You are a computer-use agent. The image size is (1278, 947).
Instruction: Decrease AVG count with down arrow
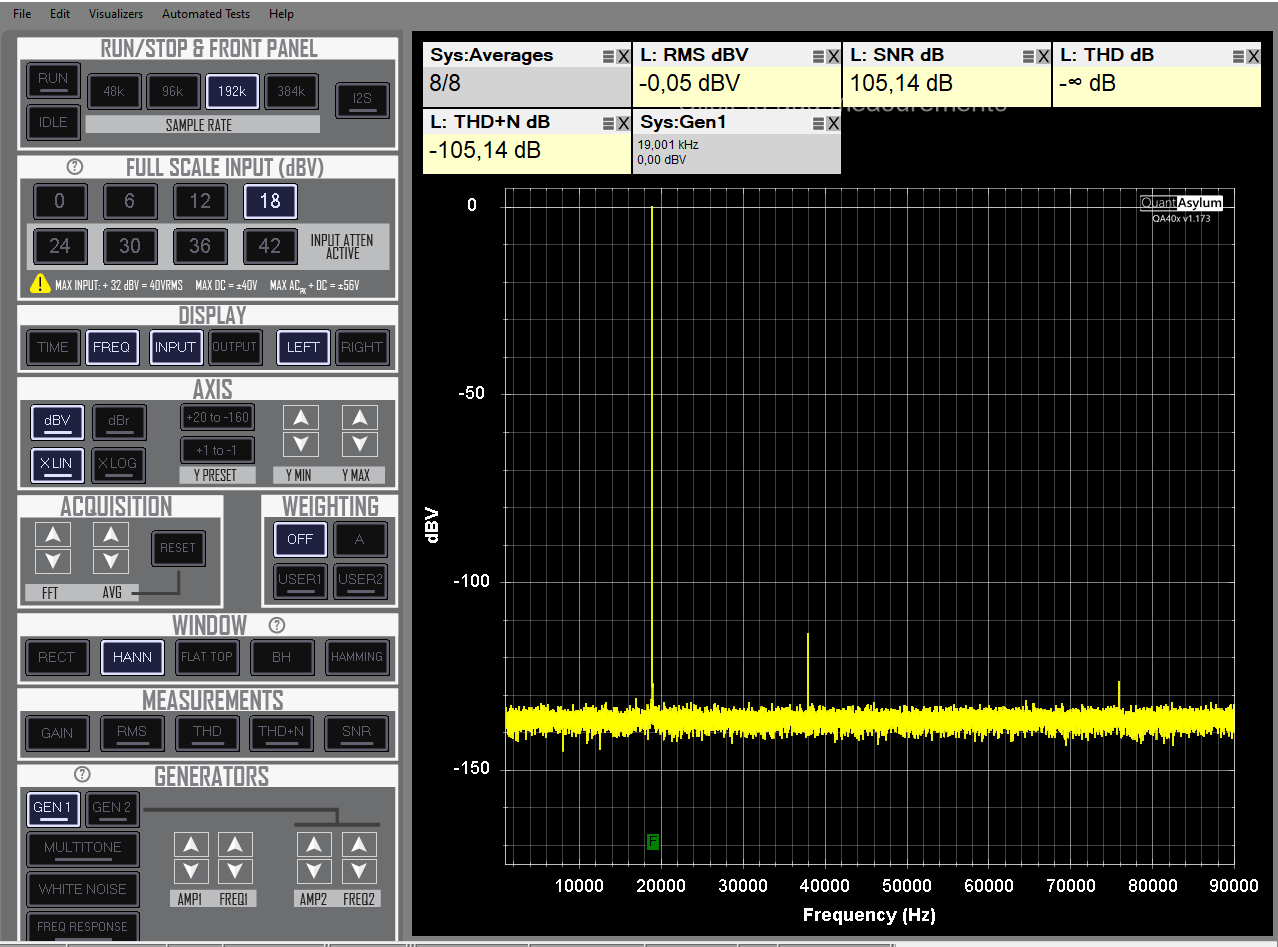(111, 561)
